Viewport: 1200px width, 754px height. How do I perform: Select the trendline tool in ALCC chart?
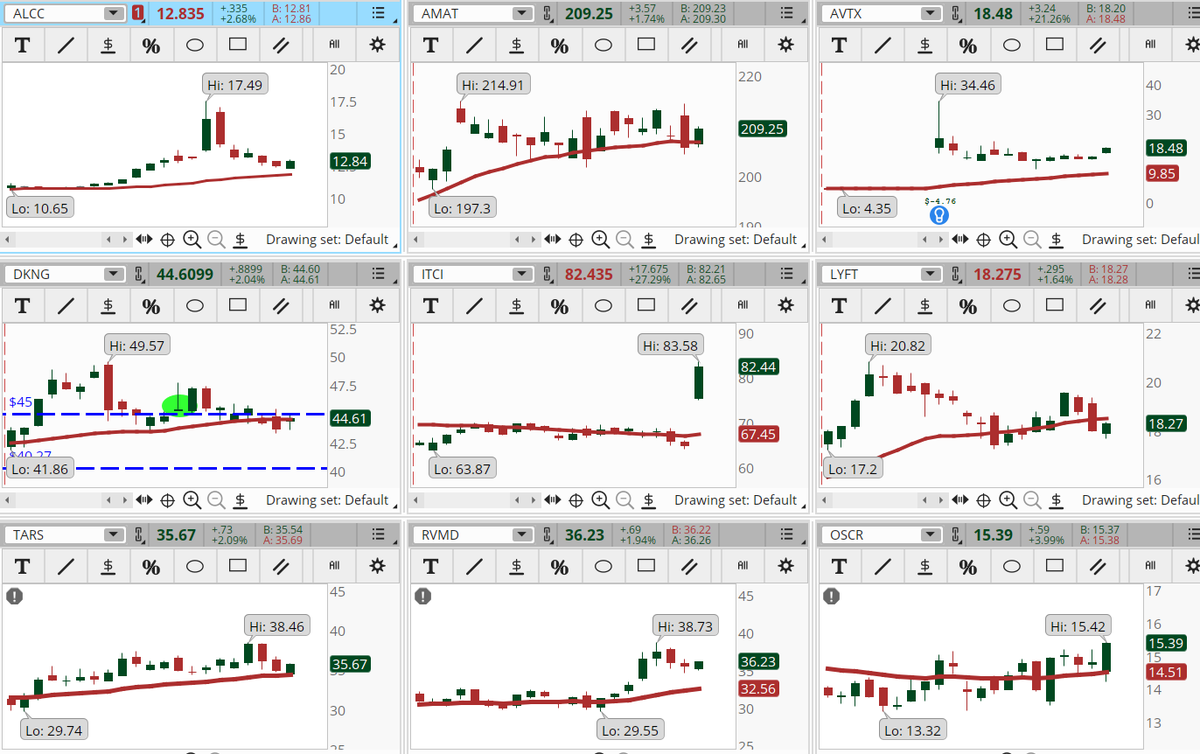[x=65, y=46]
